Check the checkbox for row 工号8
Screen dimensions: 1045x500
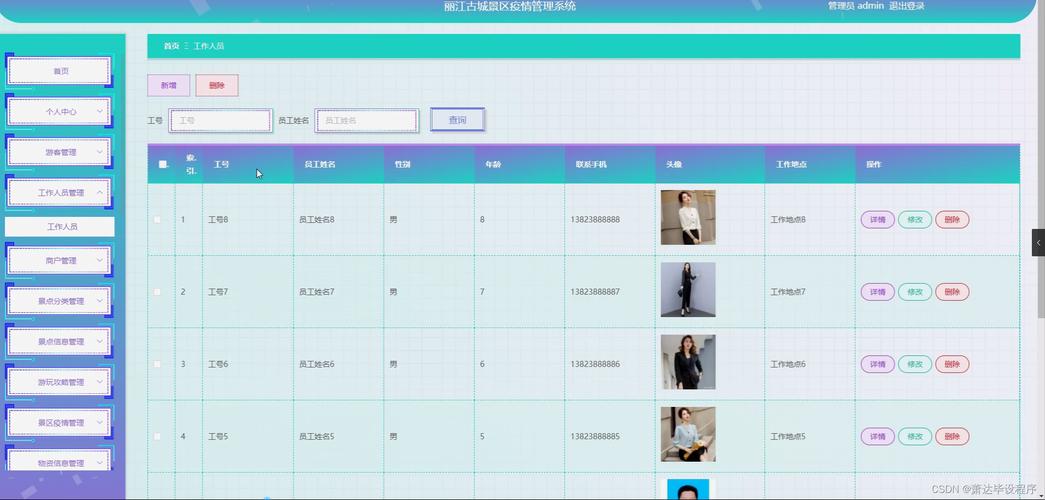coord(157,220)
